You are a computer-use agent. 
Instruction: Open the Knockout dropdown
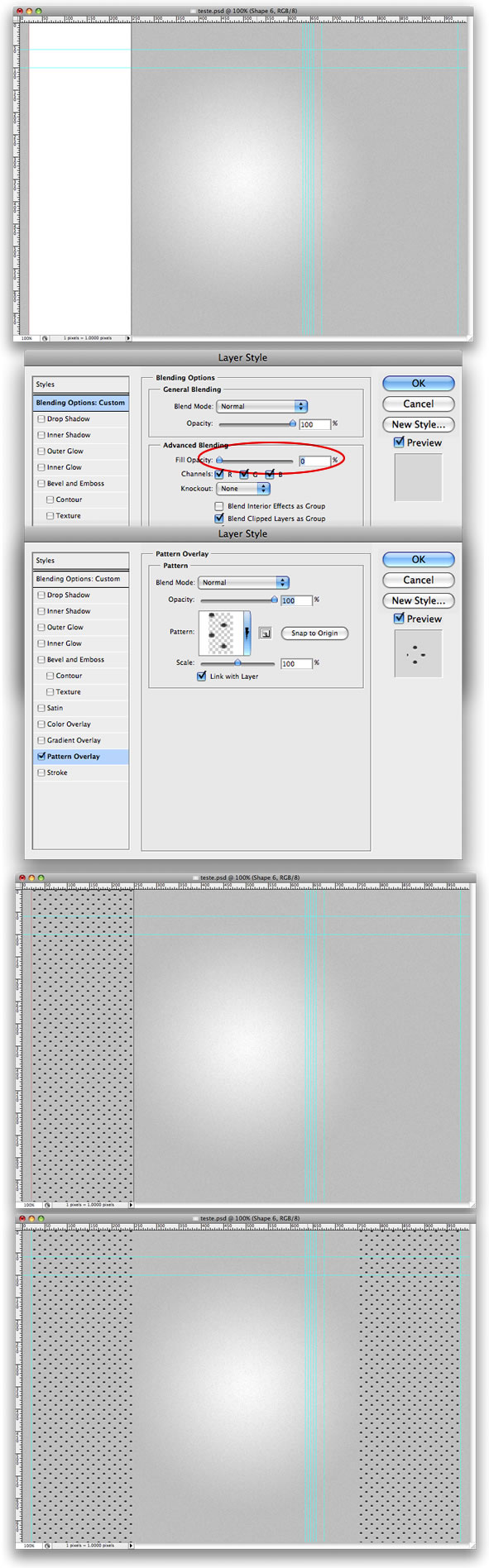[x=243, y=489]
